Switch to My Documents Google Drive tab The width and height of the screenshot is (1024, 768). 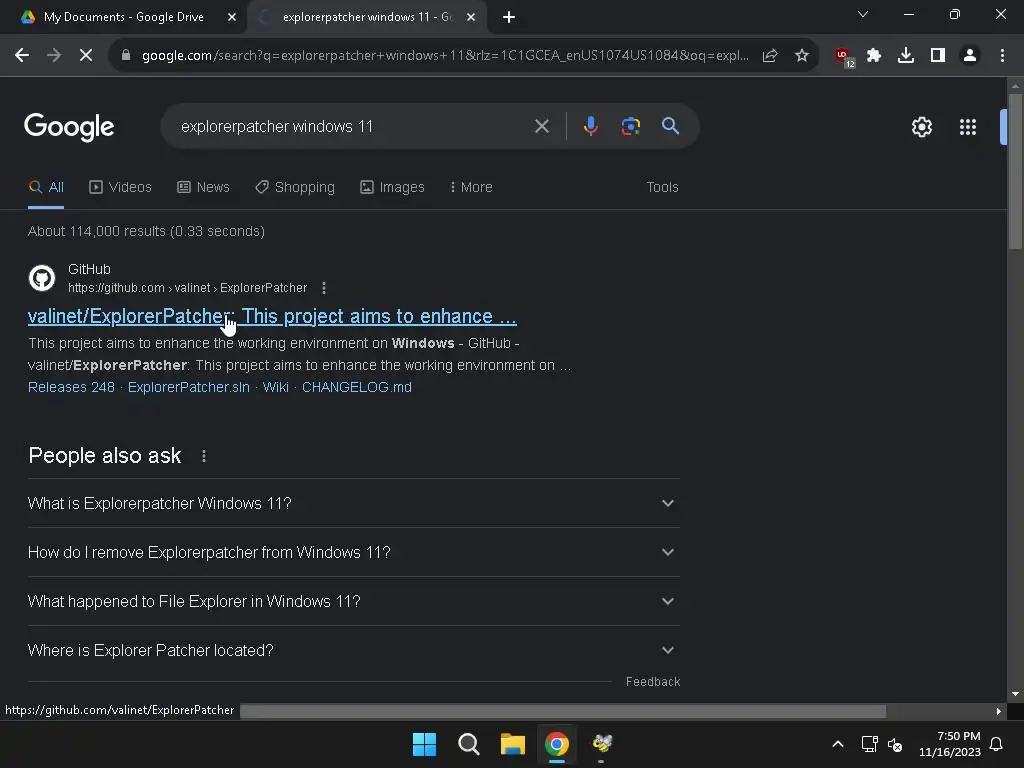[123, 17]
